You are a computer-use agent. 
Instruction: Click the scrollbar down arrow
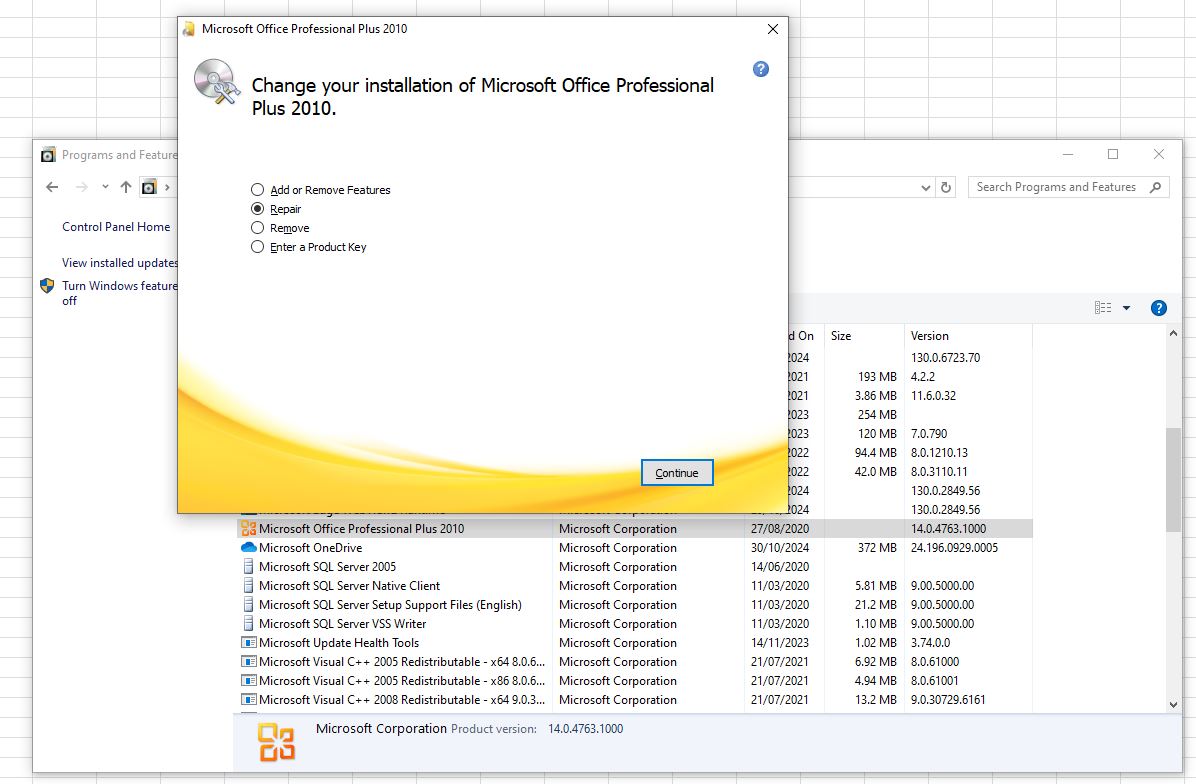point(1173,705)
